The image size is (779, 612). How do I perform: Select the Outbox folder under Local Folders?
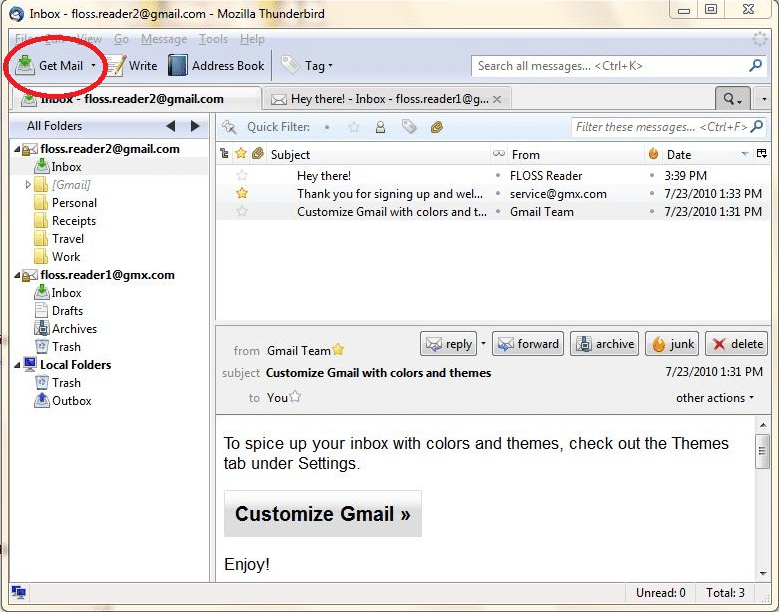[71, 401]
